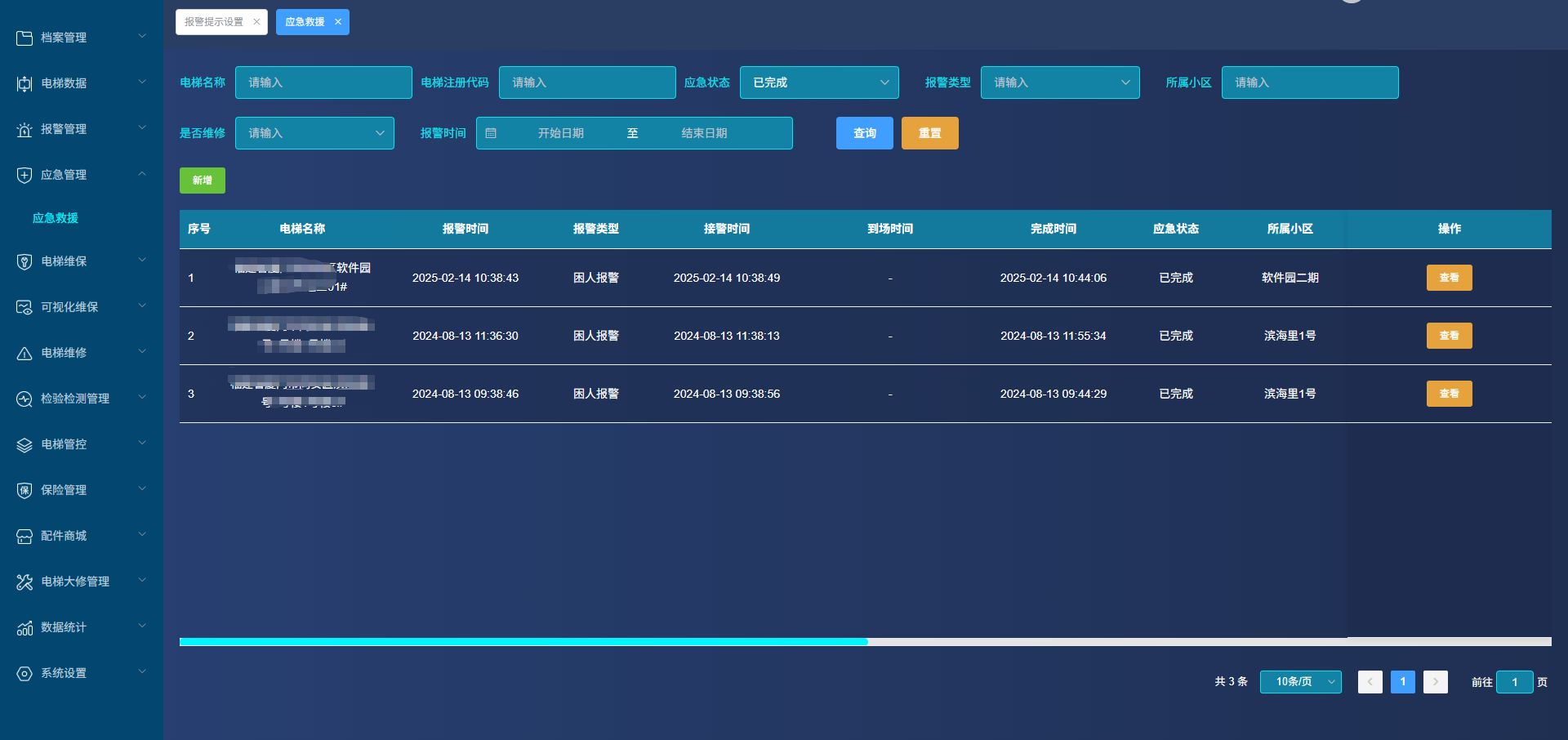Click the 系统设置 gear icon
The width and height of the screenshot is (1568, 740).
click(24, 673)
